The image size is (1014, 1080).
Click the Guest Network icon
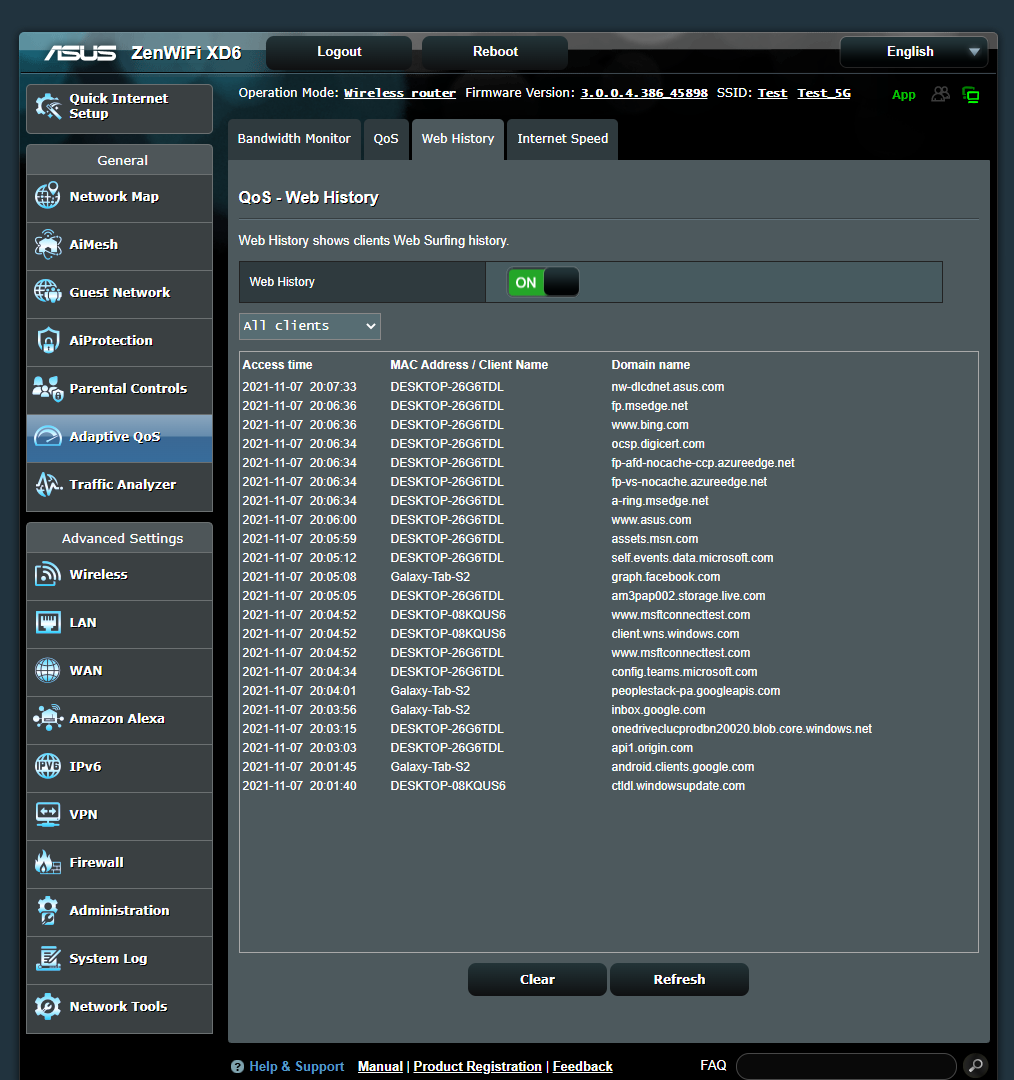coord(48,292)
